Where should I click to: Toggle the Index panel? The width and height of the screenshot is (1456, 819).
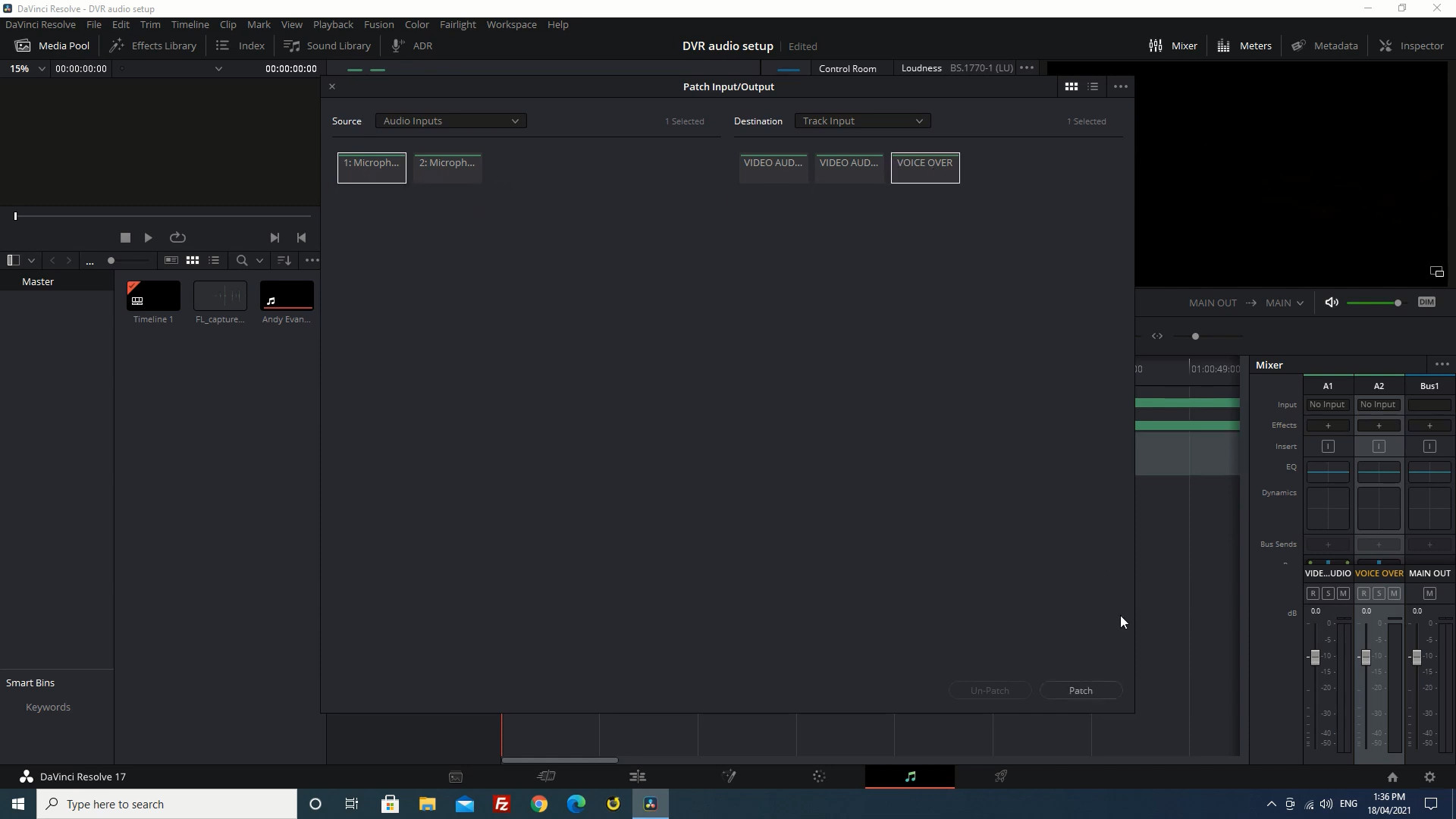click(240, 45)
